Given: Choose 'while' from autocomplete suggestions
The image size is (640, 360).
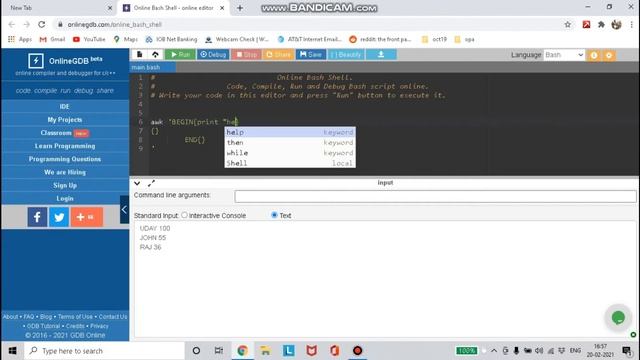Looking at the screenshot, I should click(x=290, y=153).
